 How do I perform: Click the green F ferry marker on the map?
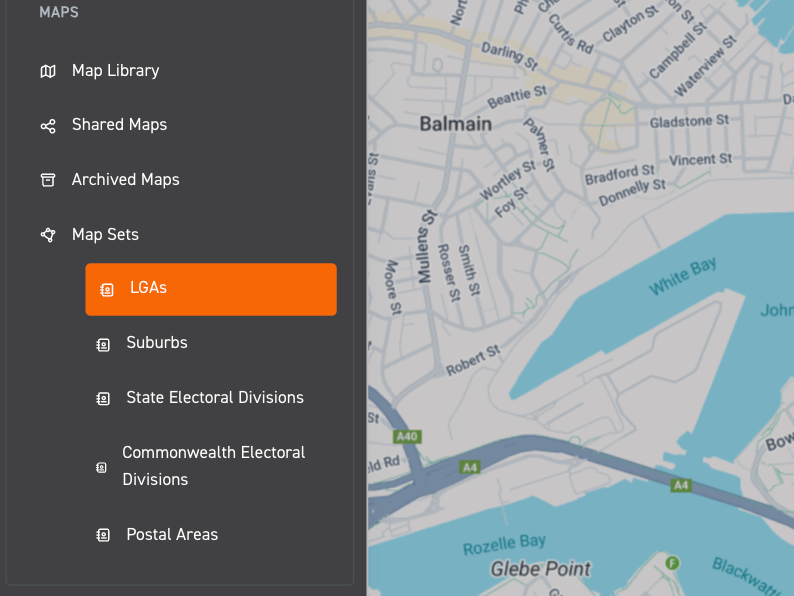pos(672,563)
